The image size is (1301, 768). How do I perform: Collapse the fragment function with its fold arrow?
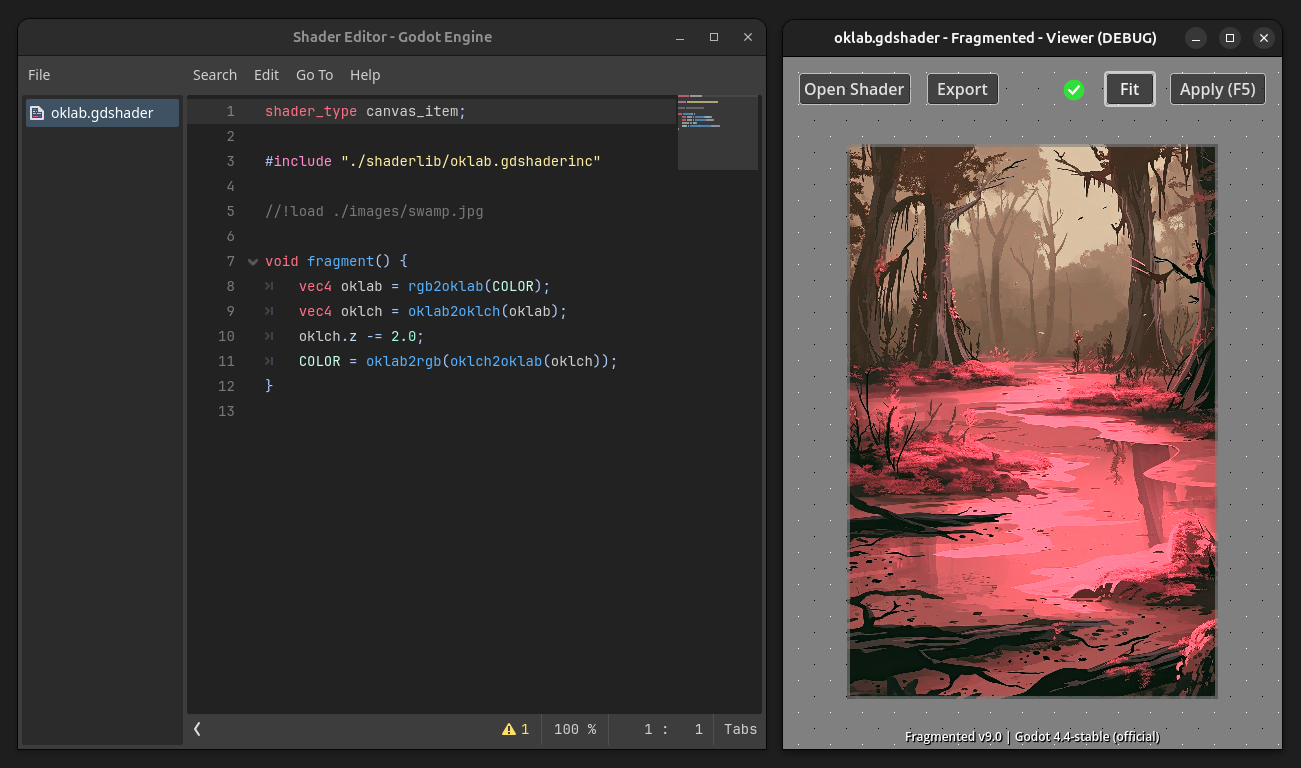252,261
